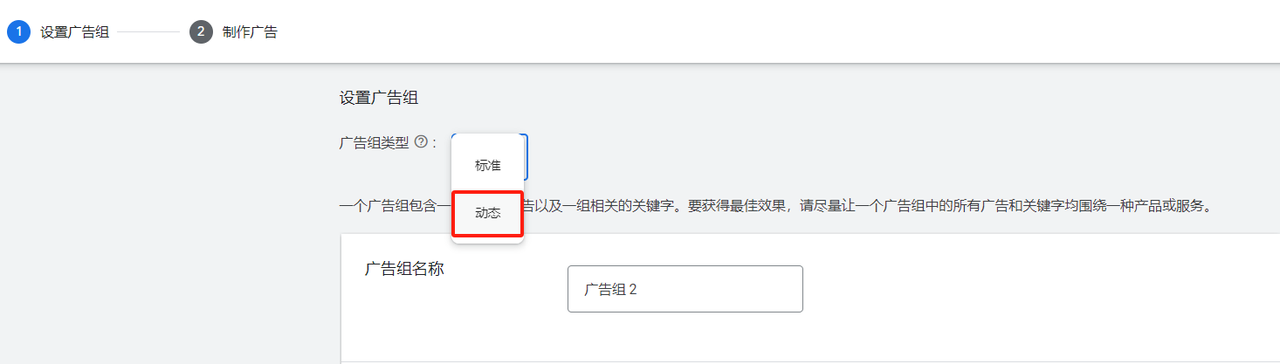The height and width of the screenshot is (364, 1280).
Task: Click the 设置广告组 section heading
Action: (x=379, y=98)
